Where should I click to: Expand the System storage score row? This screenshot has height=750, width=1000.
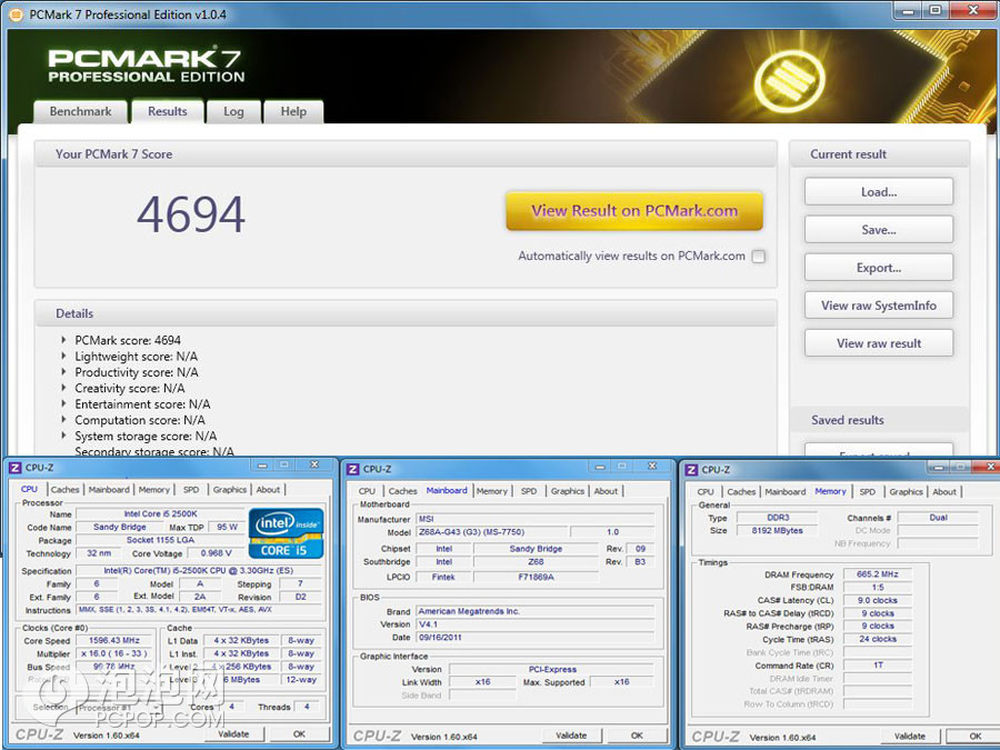point(63,436)
